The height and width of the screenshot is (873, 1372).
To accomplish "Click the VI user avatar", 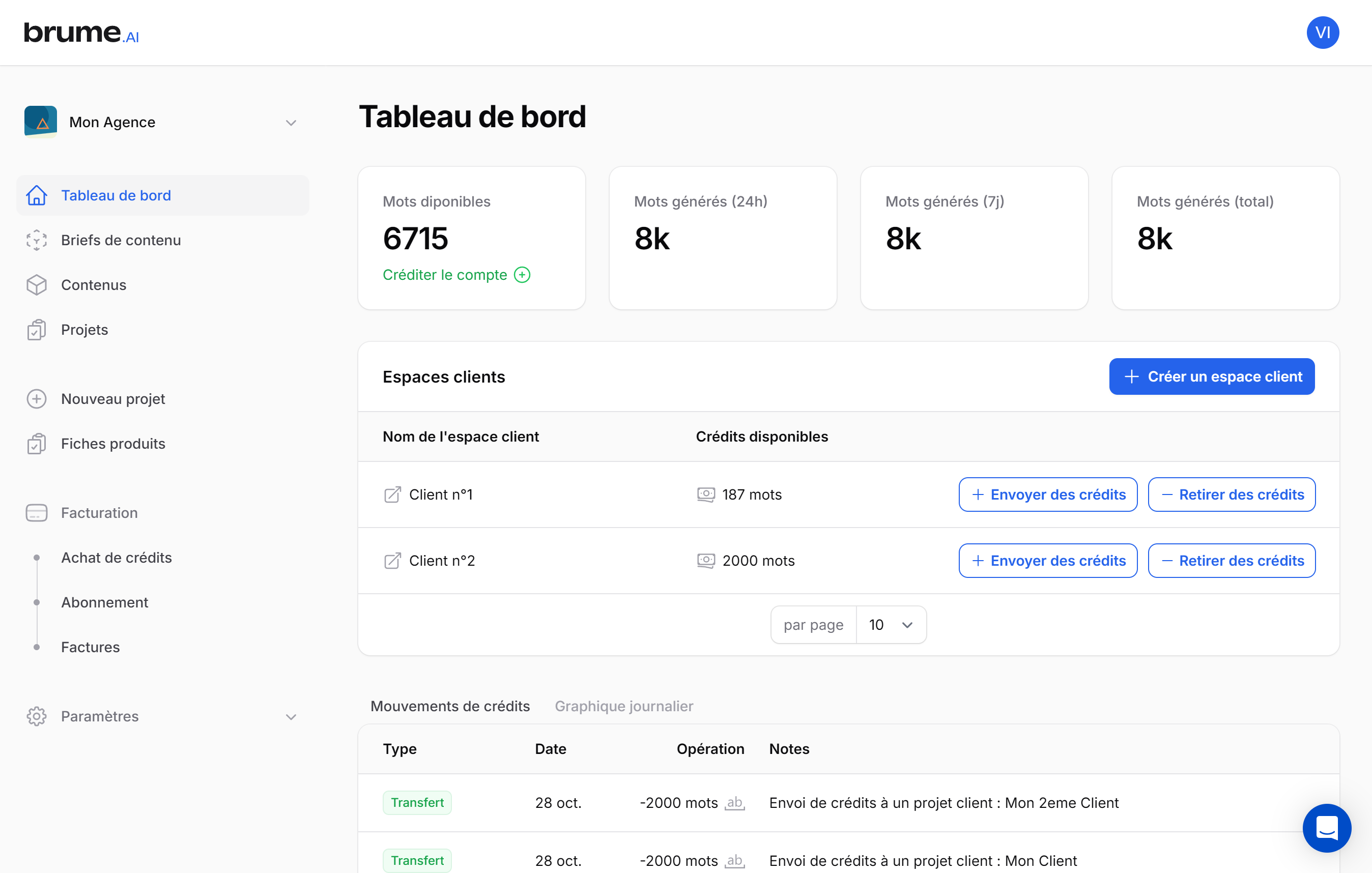I will [x=1322, y=33].
